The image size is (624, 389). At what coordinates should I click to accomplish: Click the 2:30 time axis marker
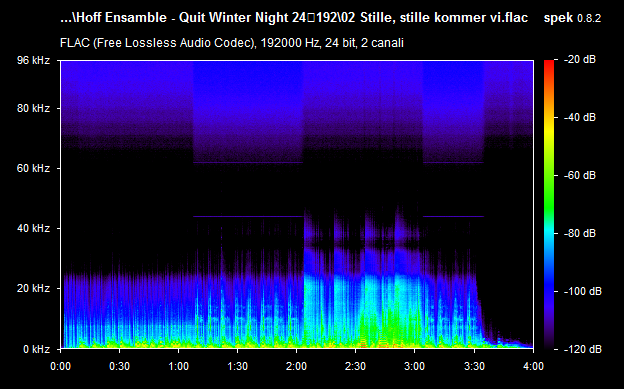pos(355,366)
